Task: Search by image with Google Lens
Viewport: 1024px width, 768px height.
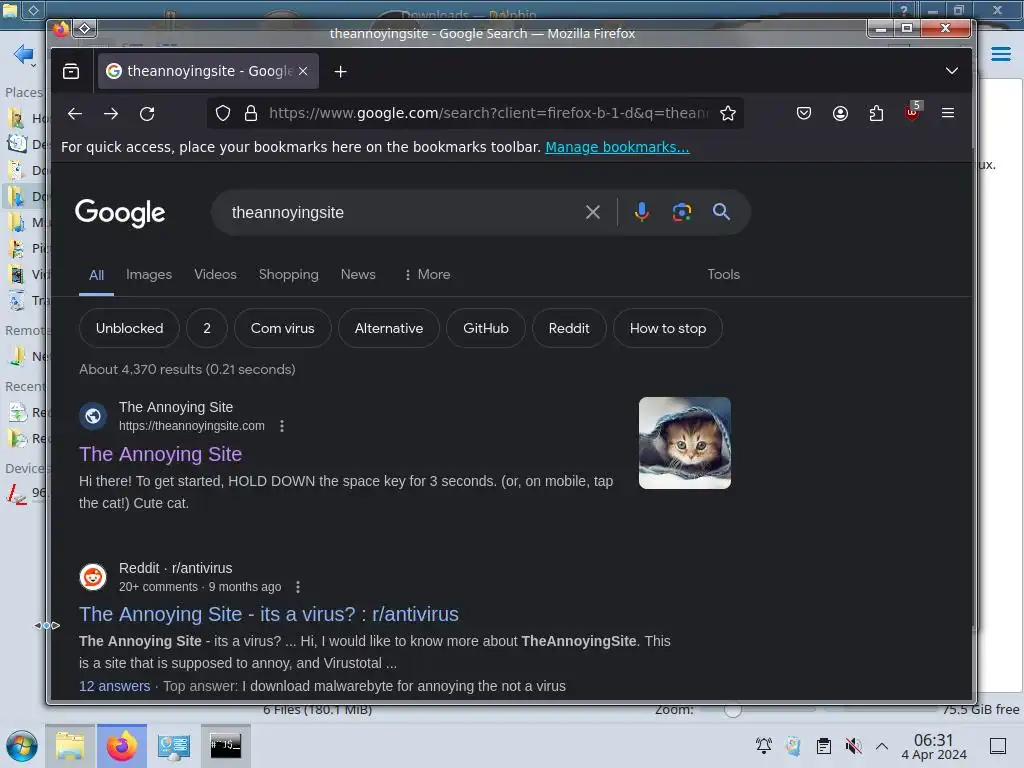Action: [682, 212]
